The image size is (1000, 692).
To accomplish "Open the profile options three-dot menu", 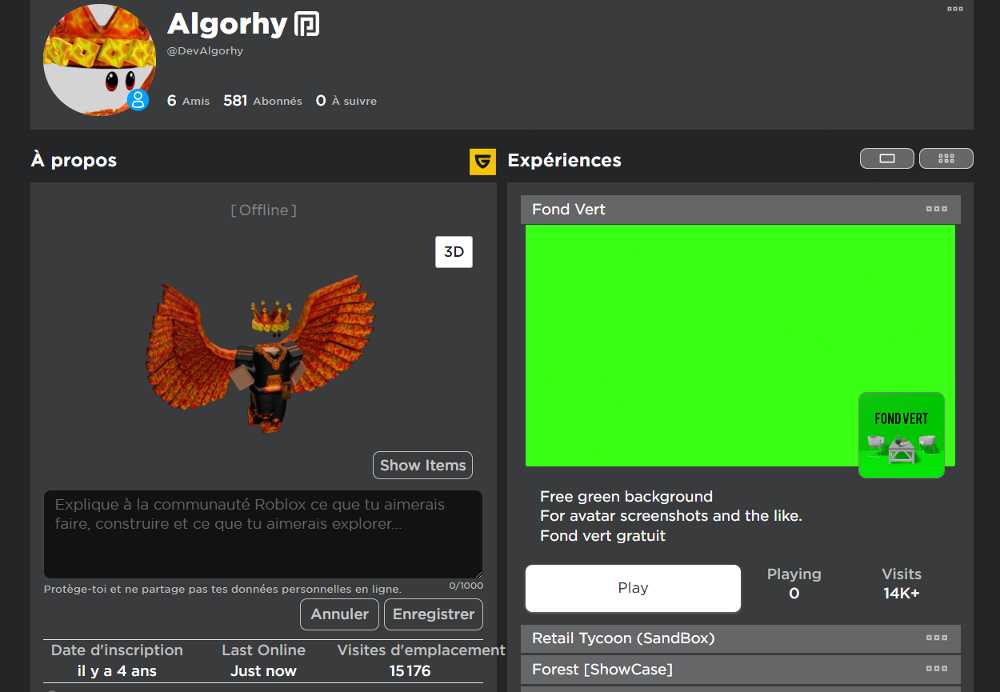I will (x=955, y=9).
